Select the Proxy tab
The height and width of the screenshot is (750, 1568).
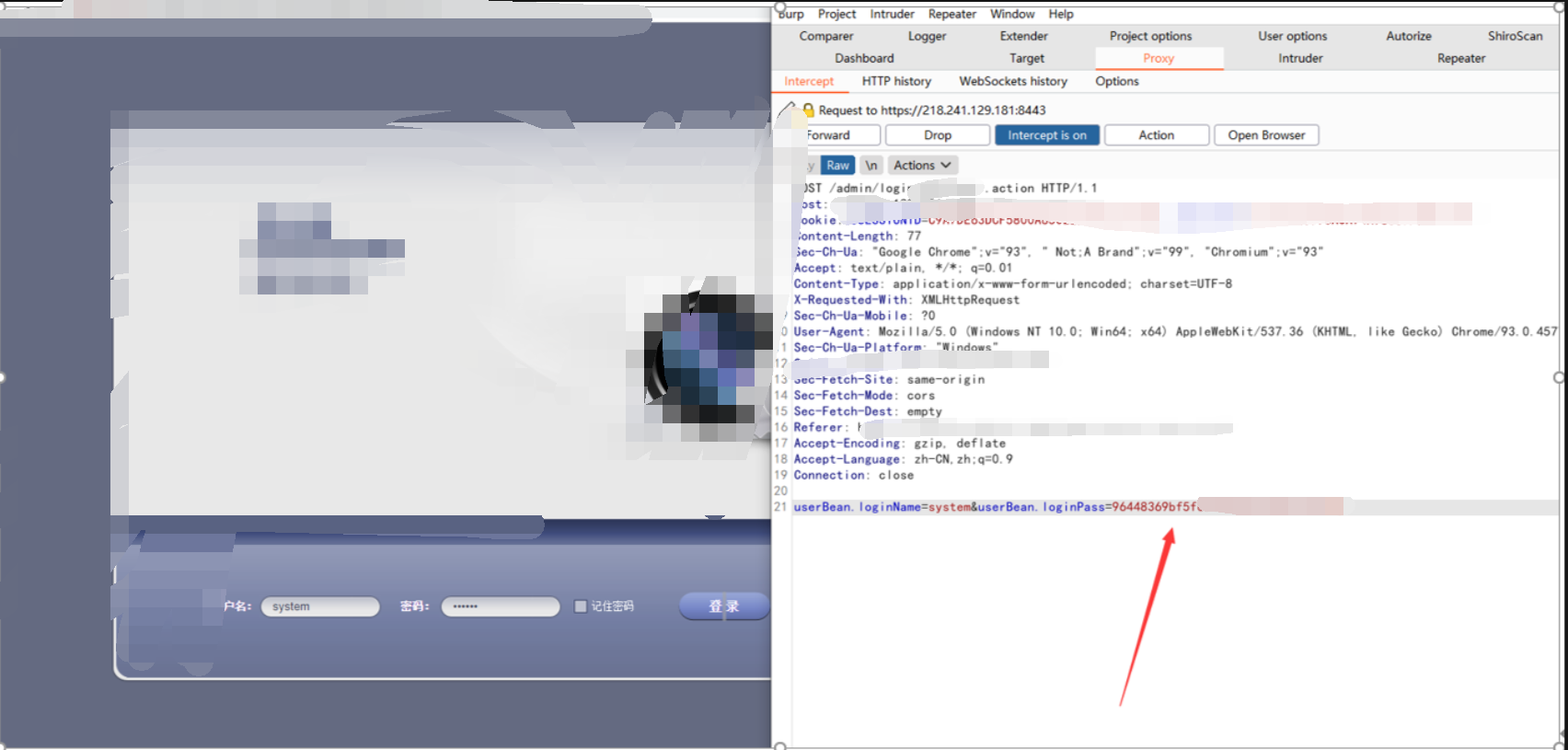1159,58
